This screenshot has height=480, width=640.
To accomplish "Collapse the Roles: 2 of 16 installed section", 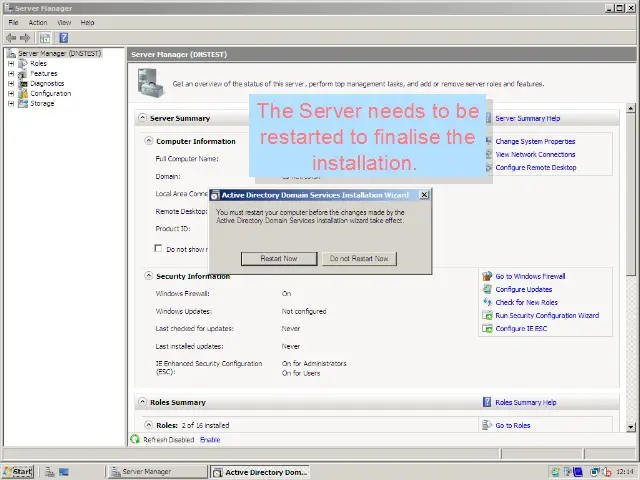I will click(x=149, y=425).
